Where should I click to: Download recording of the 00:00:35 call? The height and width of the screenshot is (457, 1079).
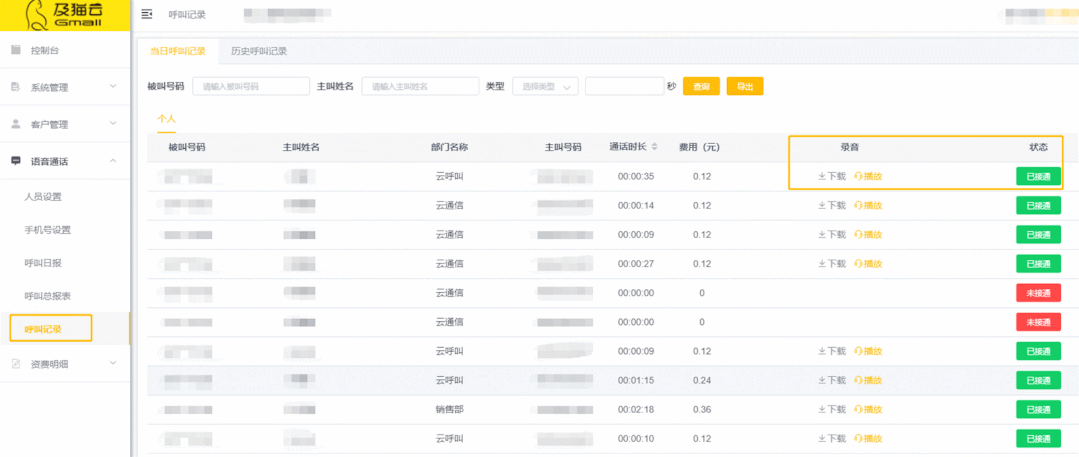coord(831,176)
